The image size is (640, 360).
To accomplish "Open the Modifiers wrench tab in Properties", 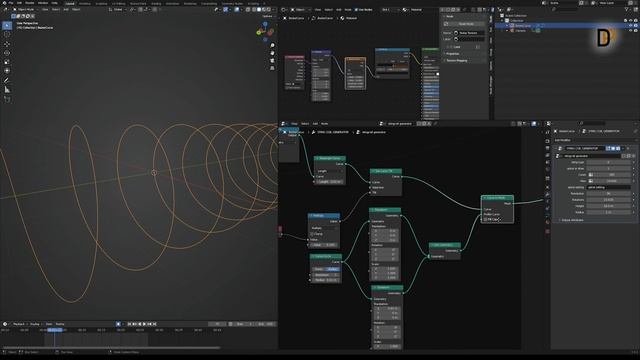I will (547, 195).
